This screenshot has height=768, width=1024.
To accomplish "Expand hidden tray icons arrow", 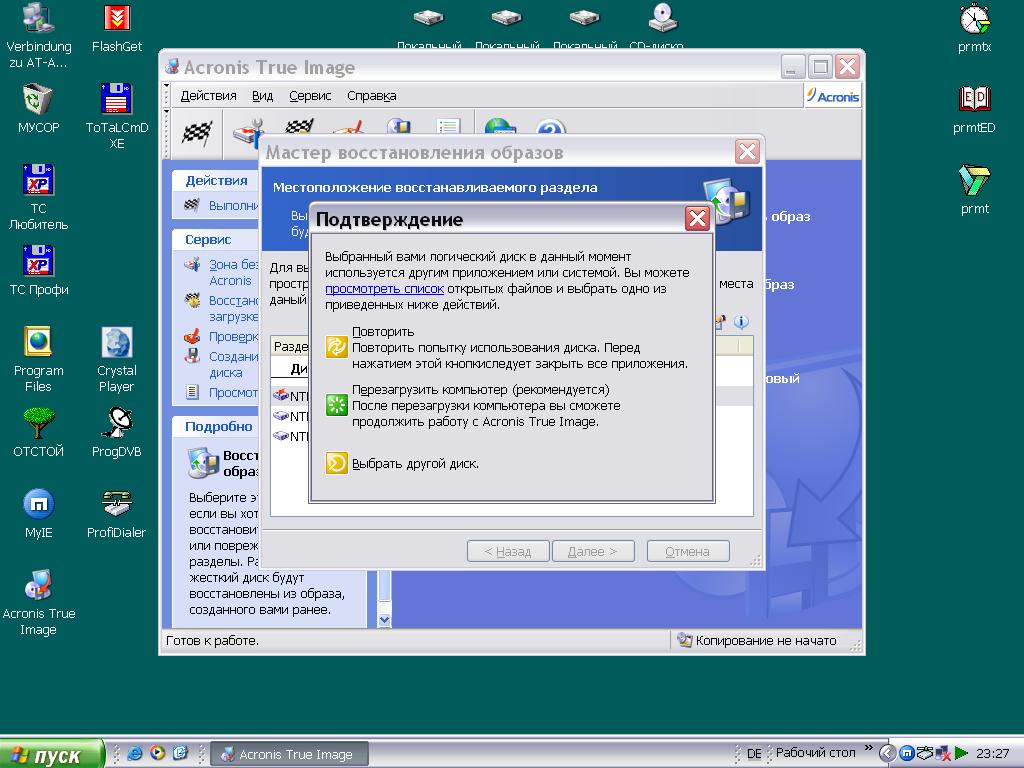I will click(886, 754).
